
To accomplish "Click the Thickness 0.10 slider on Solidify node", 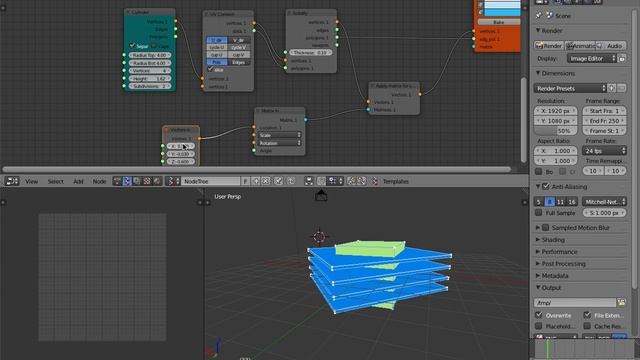I will coord(310,53).
